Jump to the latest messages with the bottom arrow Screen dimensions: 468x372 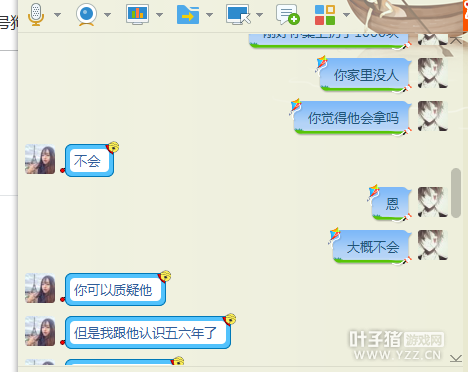(456, 358)
